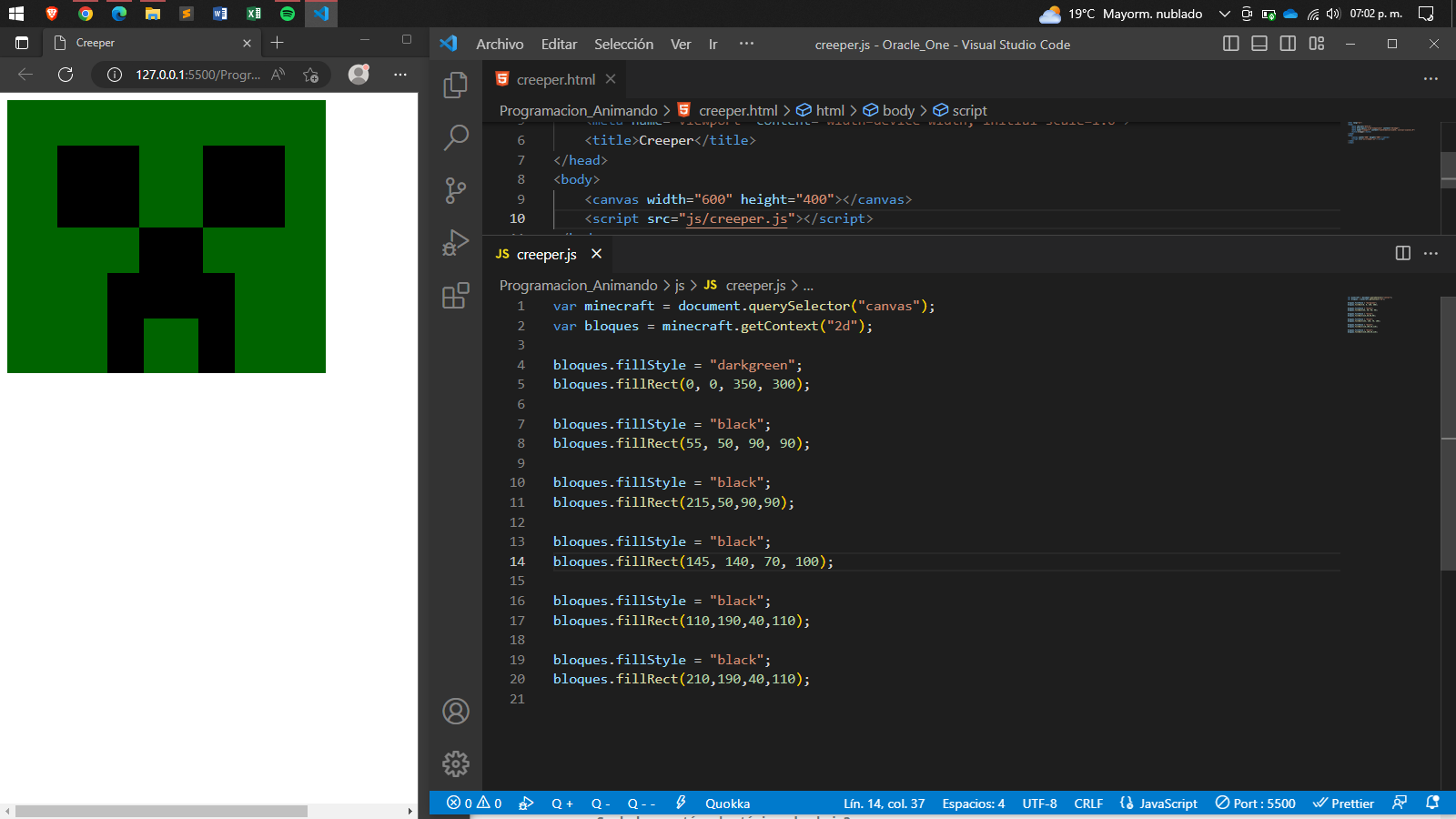
Task: Open Spotify from the taskbar
Action: 288,14
